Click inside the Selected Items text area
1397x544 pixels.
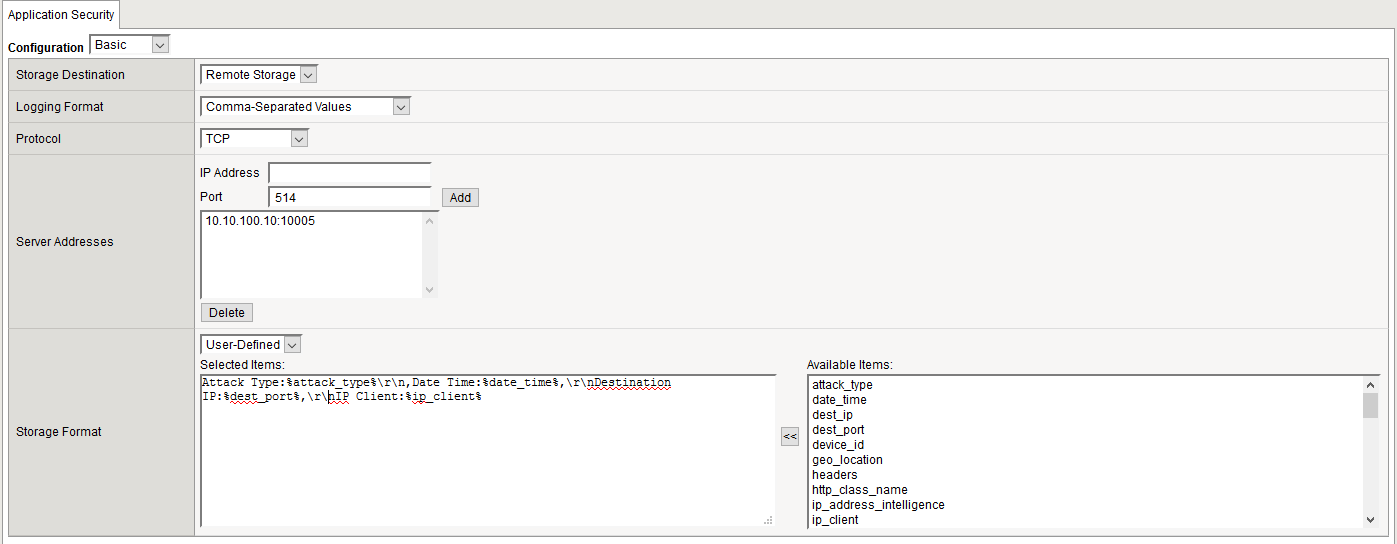(x=487, y=460)
